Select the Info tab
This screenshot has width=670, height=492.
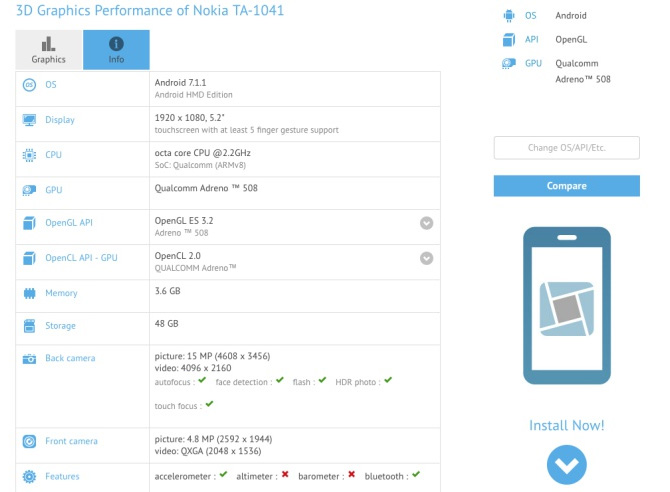(x=116, y=50)
